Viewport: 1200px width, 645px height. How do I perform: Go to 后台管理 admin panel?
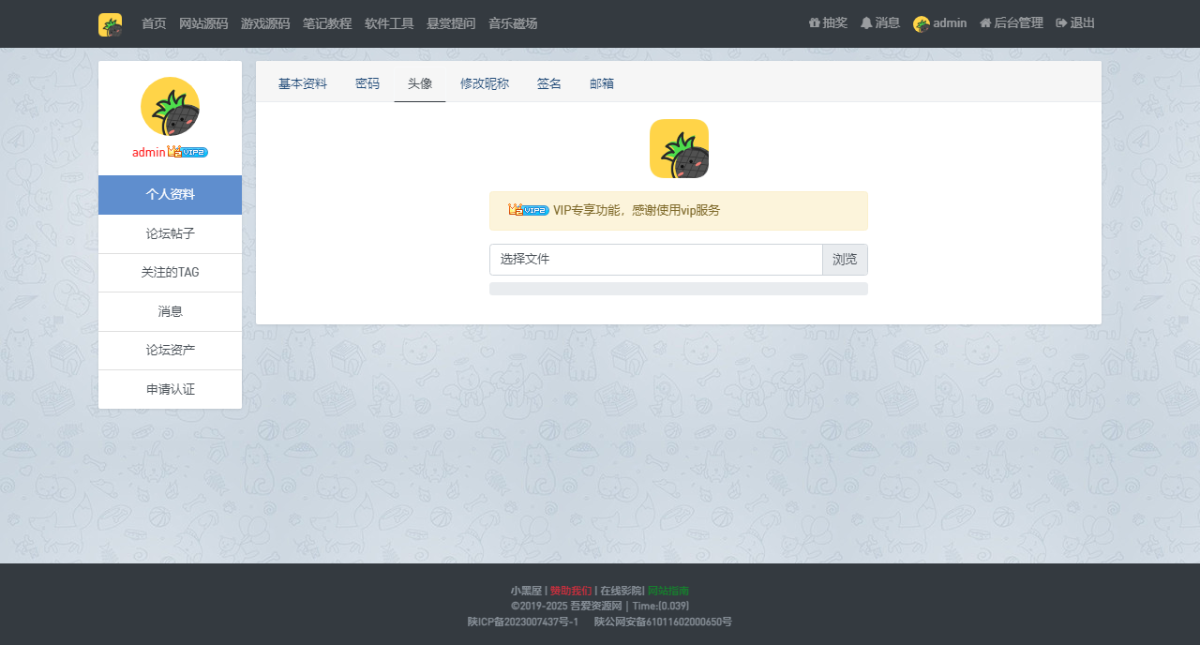pos(1011,23)
